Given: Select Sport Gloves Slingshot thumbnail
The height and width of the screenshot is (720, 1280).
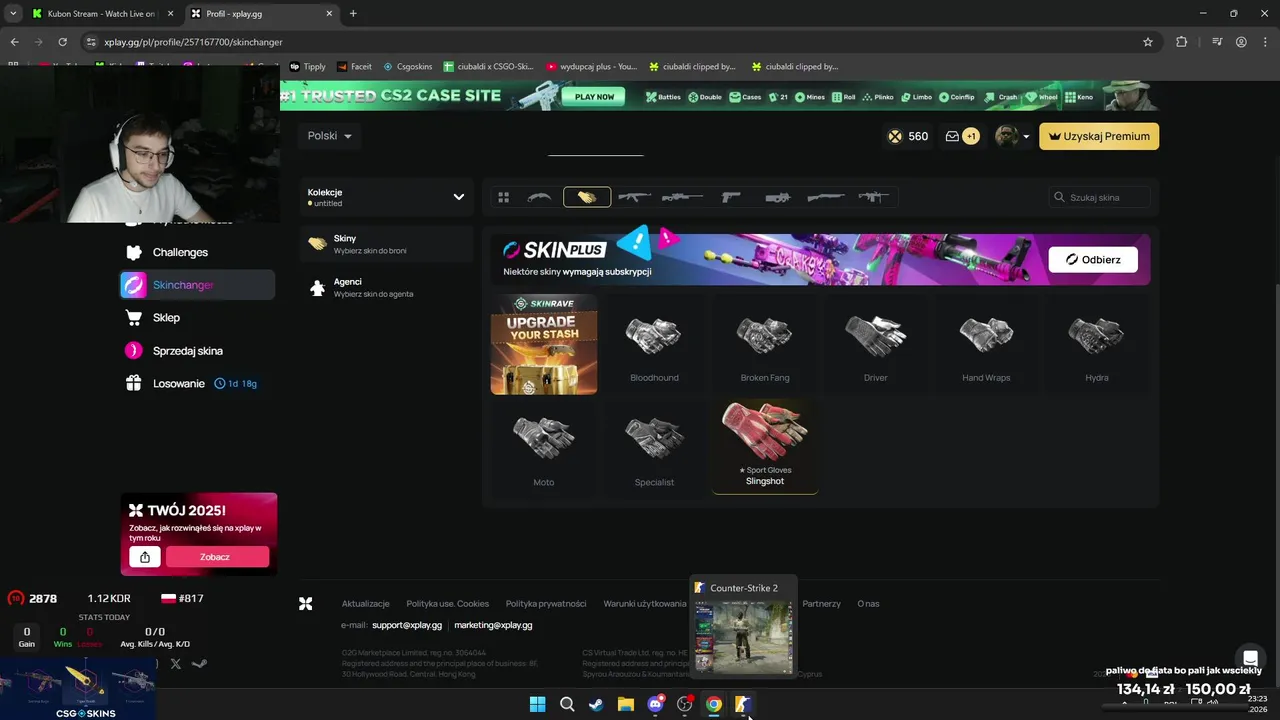Looking at the screenshot, I should pos(765,447).
